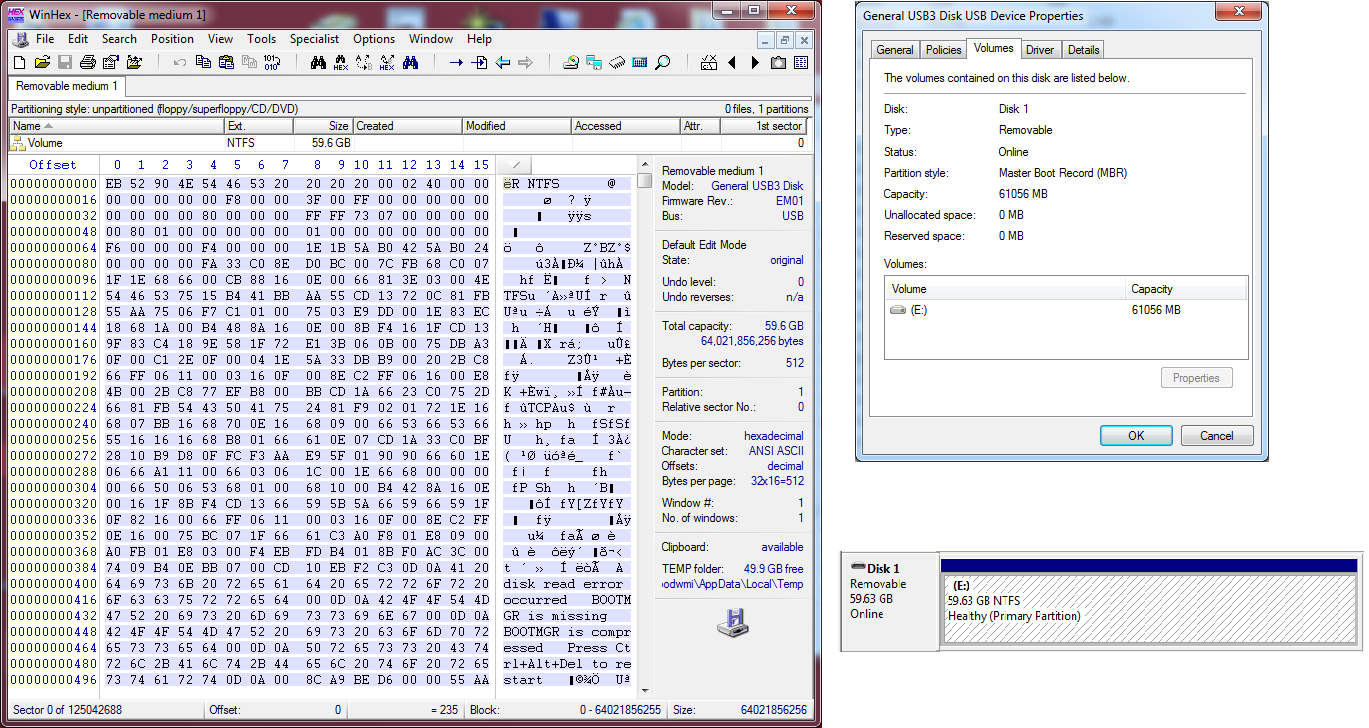Click the Capacity column header in Volumes list
The image size is (1369, 728).
point(1186,289)
